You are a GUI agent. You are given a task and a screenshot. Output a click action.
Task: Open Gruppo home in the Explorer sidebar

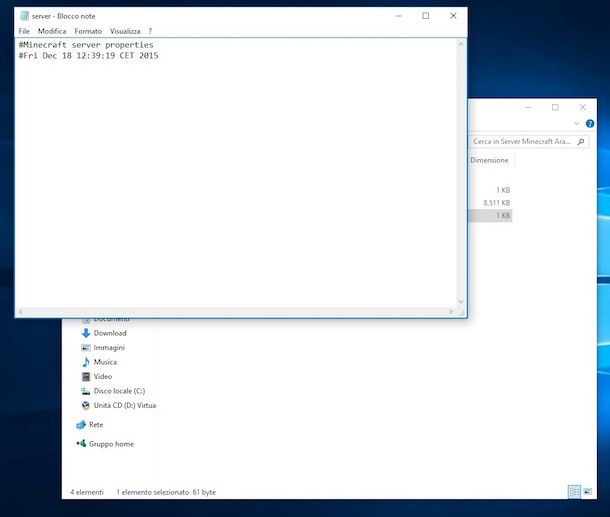pyautogui.click(x=111, y=444)
